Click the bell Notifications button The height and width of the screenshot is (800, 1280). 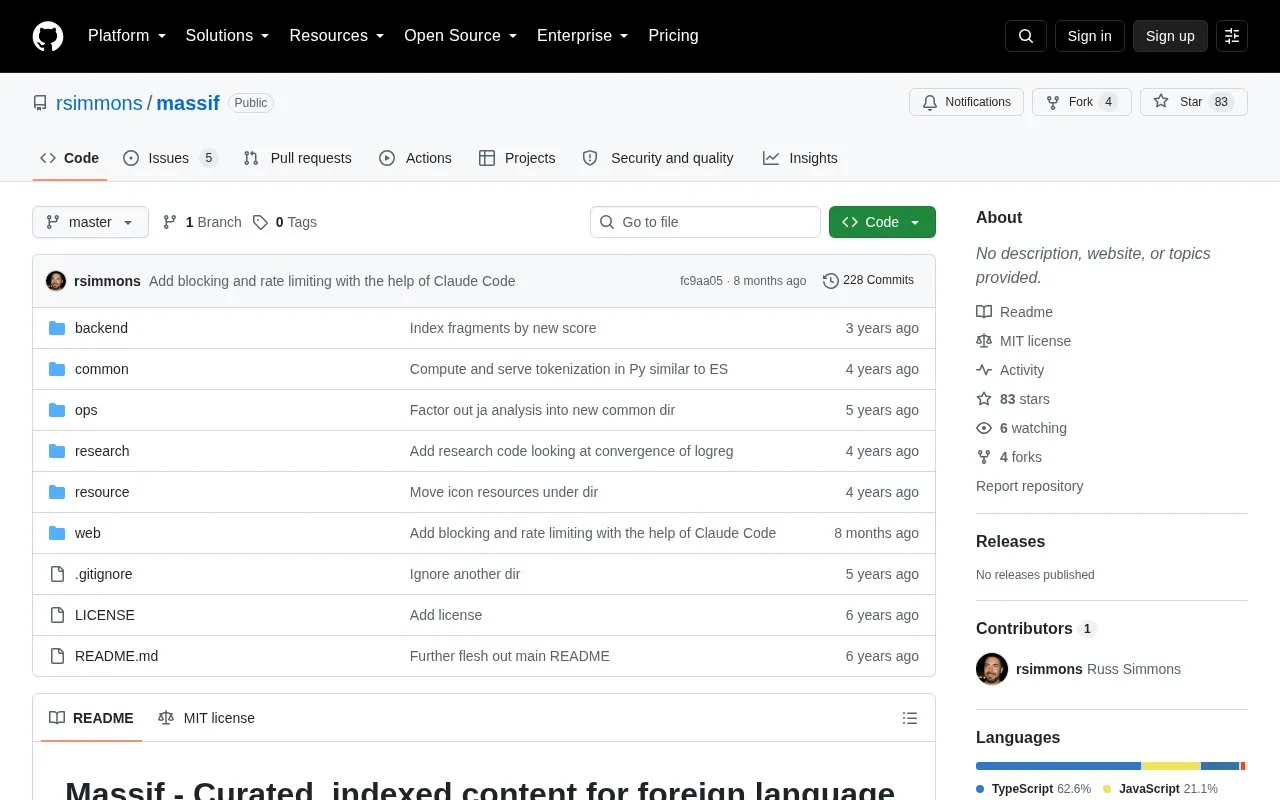[x=966, y=102]
